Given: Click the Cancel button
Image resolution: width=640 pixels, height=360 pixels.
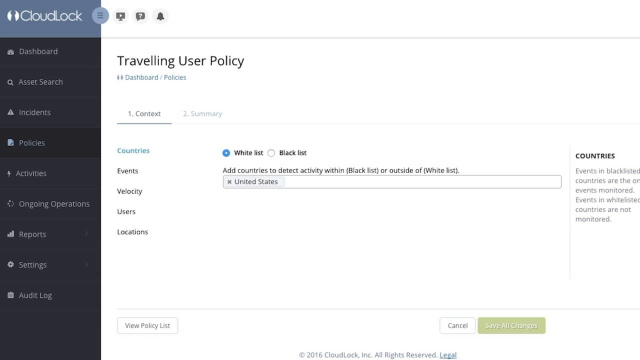Looking at the screenshot, I should tap(457, 325).
